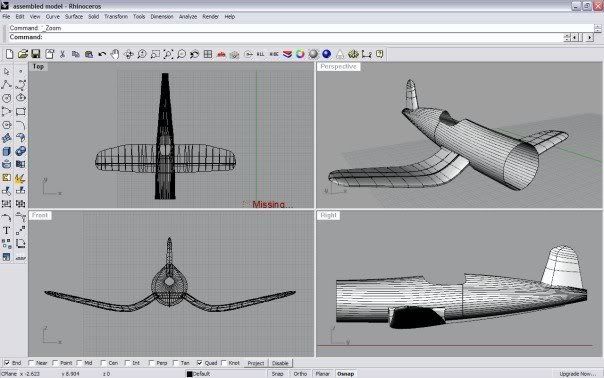This screenshot has height=378, width=604.
Task: Uncheck the Quad osnap checkbox
Action: (x=200, y=363)
